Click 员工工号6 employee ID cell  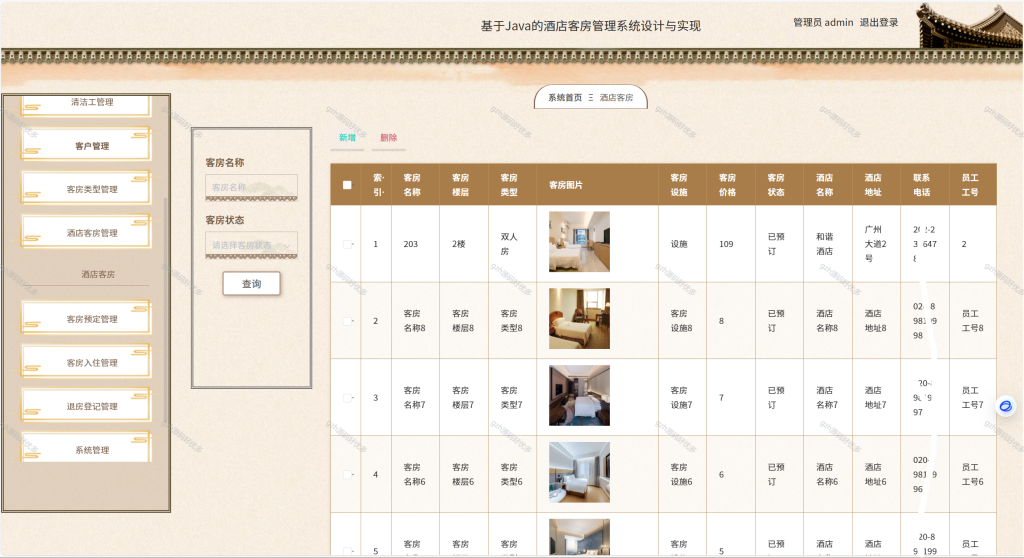pyautogui.click(x=972, y=475)
